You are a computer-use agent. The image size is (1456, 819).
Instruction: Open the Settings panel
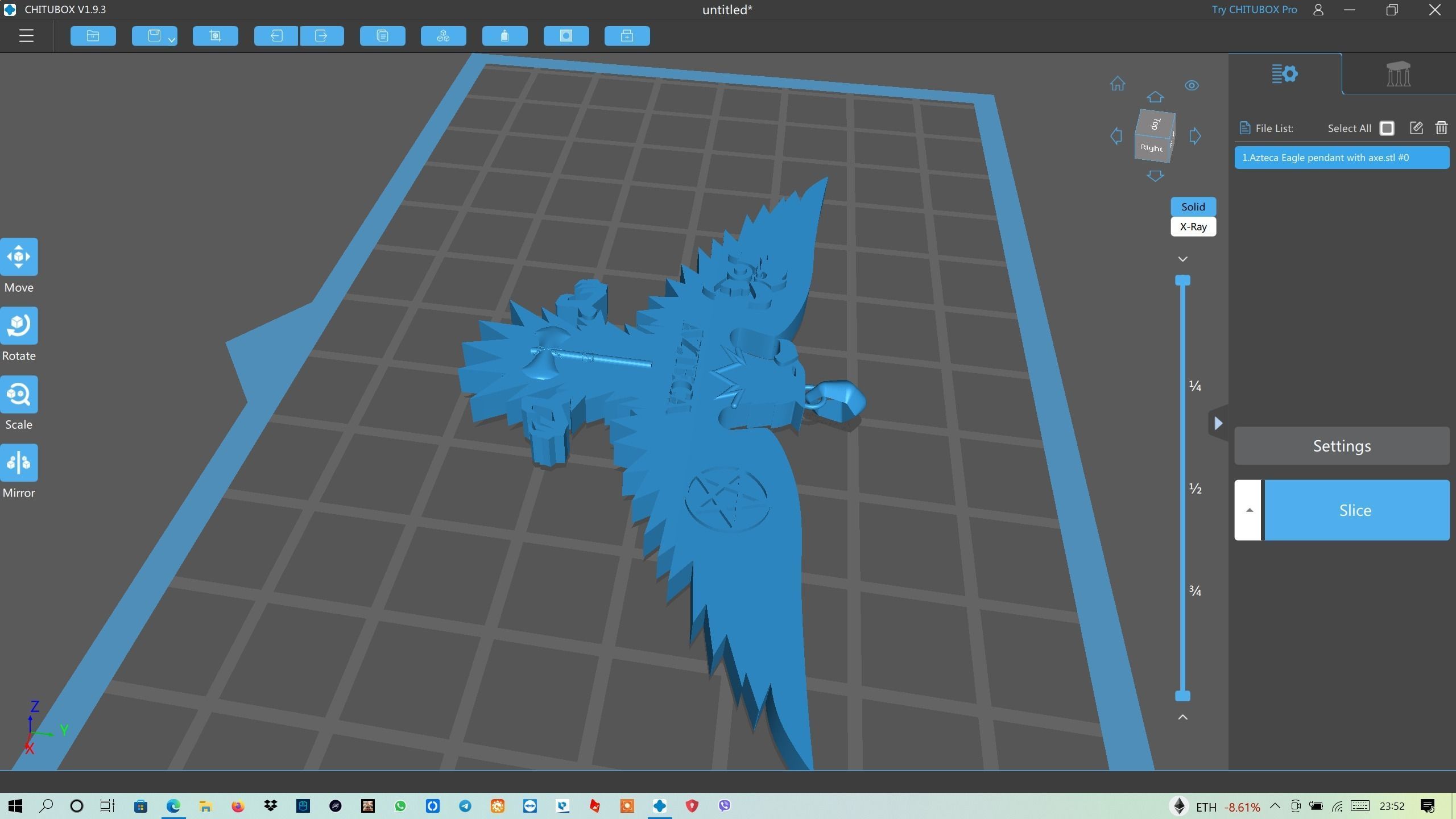1341,445
